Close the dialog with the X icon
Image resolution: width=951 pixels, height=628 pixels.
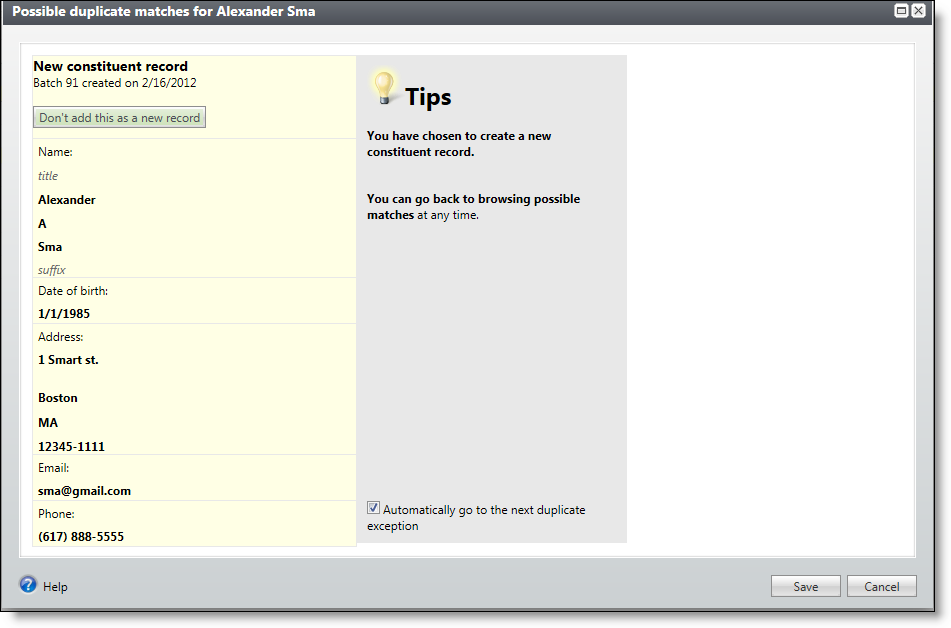point(918,10)
